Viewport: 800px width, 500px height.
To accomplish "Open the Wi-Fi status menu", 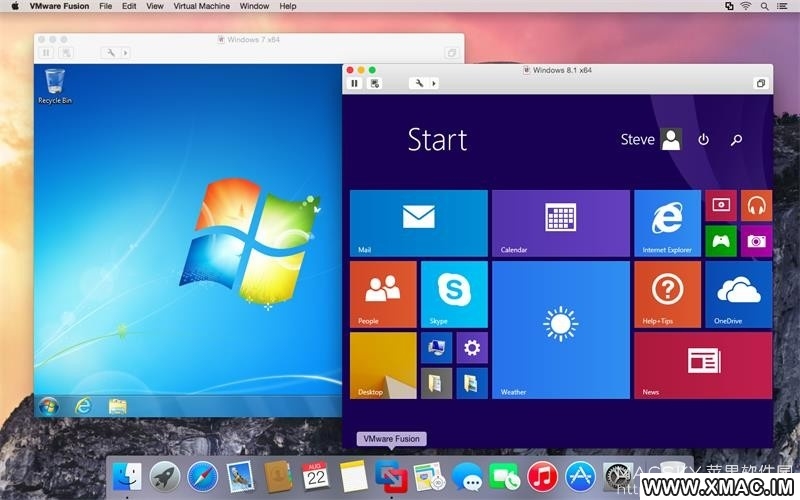I will coord(746,6).
